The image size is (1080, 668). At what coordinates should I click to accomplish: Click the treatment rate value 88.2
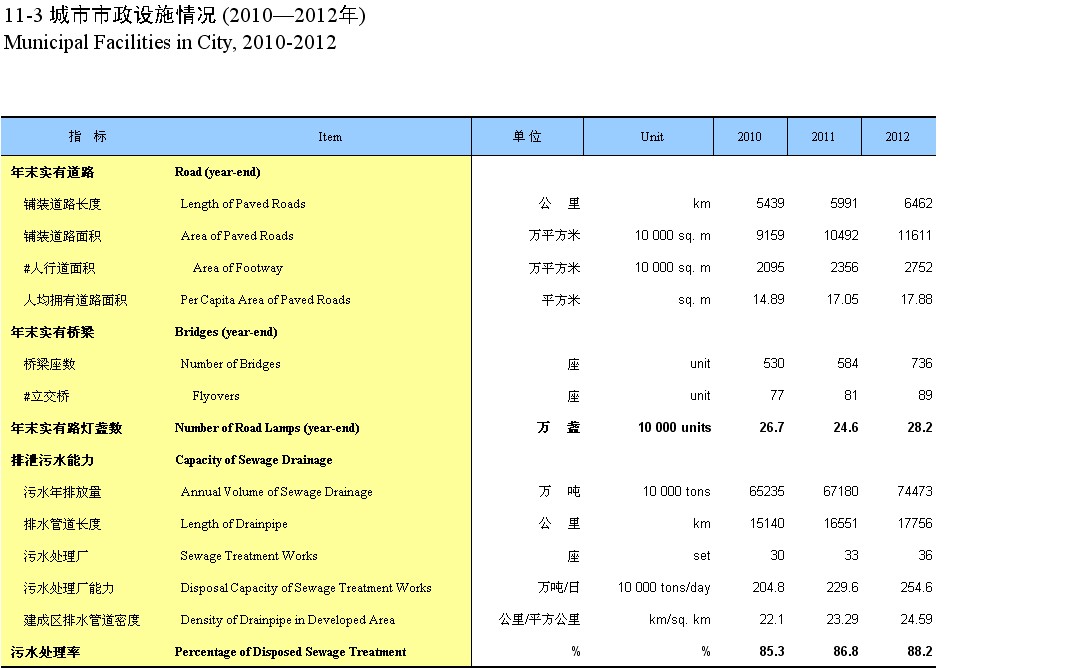pos(920,651)
